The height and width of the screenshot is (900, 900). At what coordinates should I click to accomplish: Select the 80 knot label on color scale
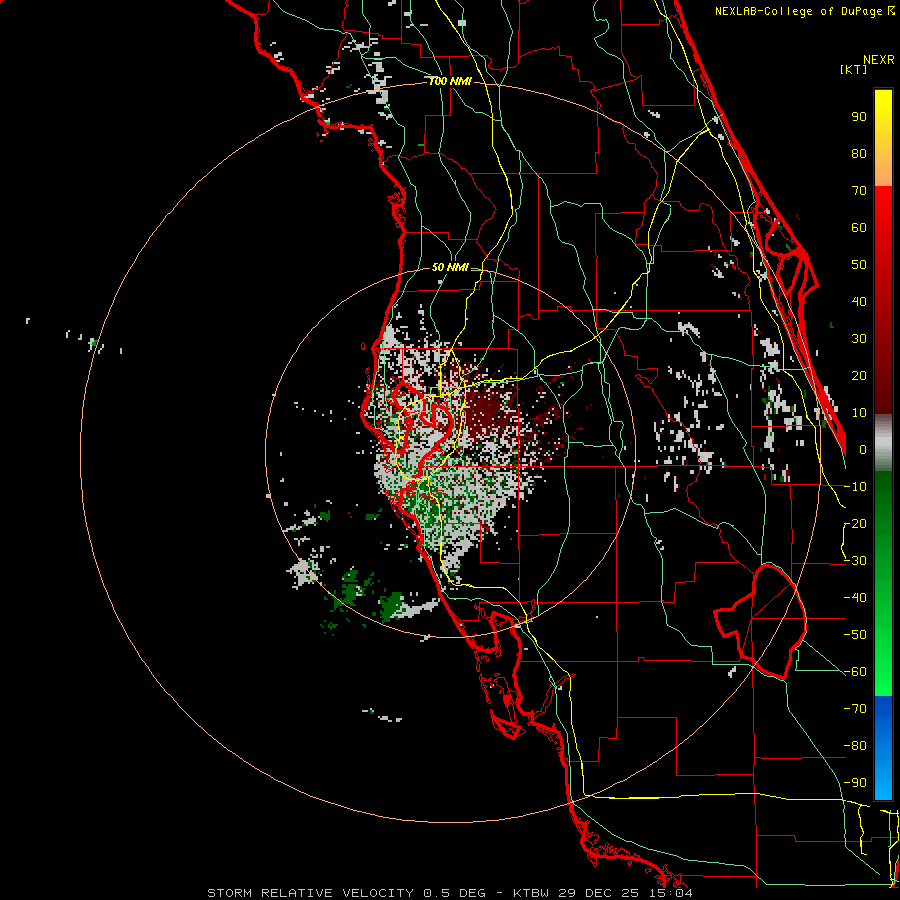[x=859, y=154]
